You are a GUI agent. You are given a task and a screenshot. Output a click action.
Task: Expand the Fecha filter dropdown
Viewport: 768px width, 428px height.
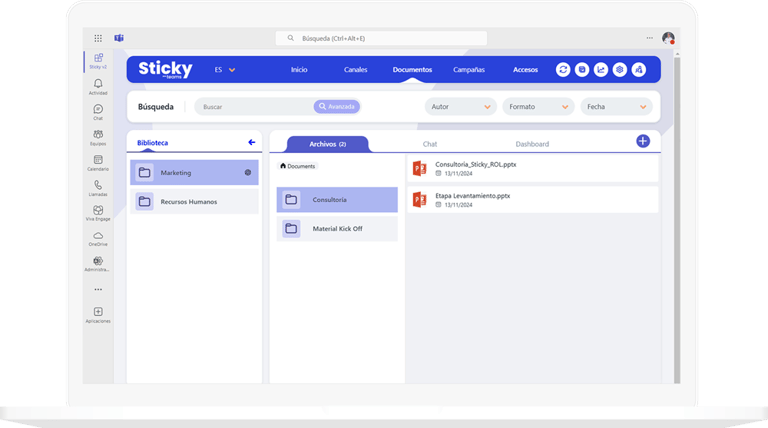616,106
